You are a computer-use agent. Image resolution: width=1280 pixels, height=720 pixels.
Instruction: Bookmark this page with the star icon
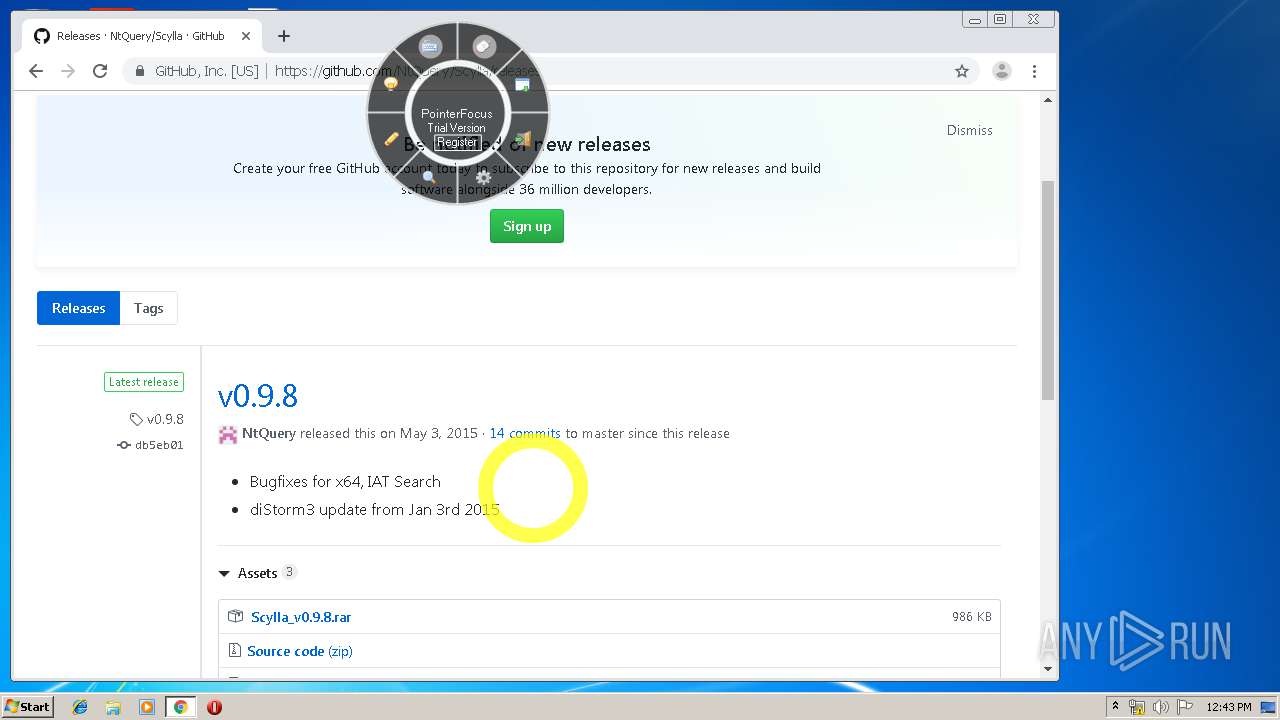[x=962, y=71]
